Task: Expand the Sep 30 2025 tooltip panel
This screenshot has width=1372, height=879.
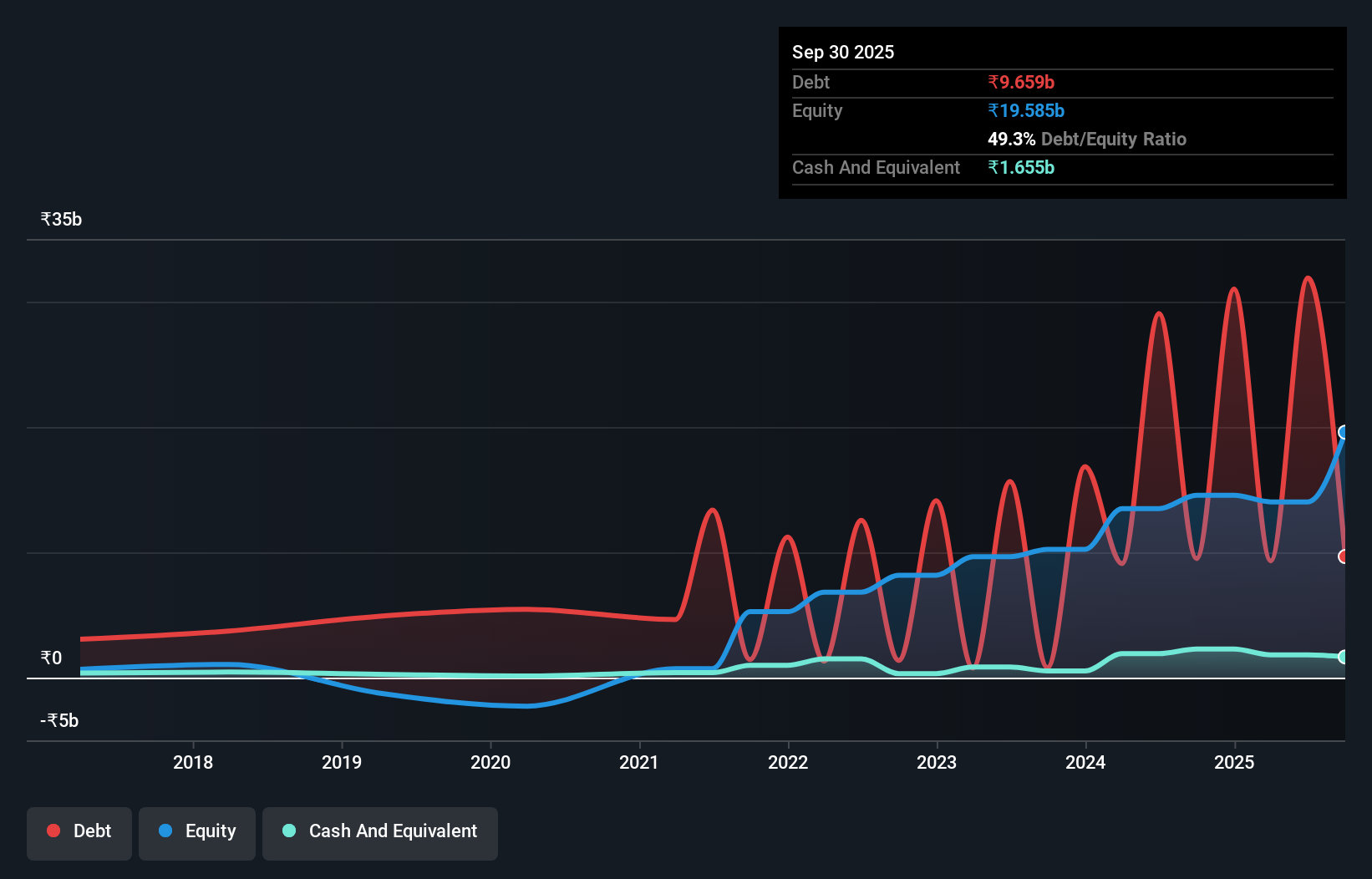Action: [843, 52]
